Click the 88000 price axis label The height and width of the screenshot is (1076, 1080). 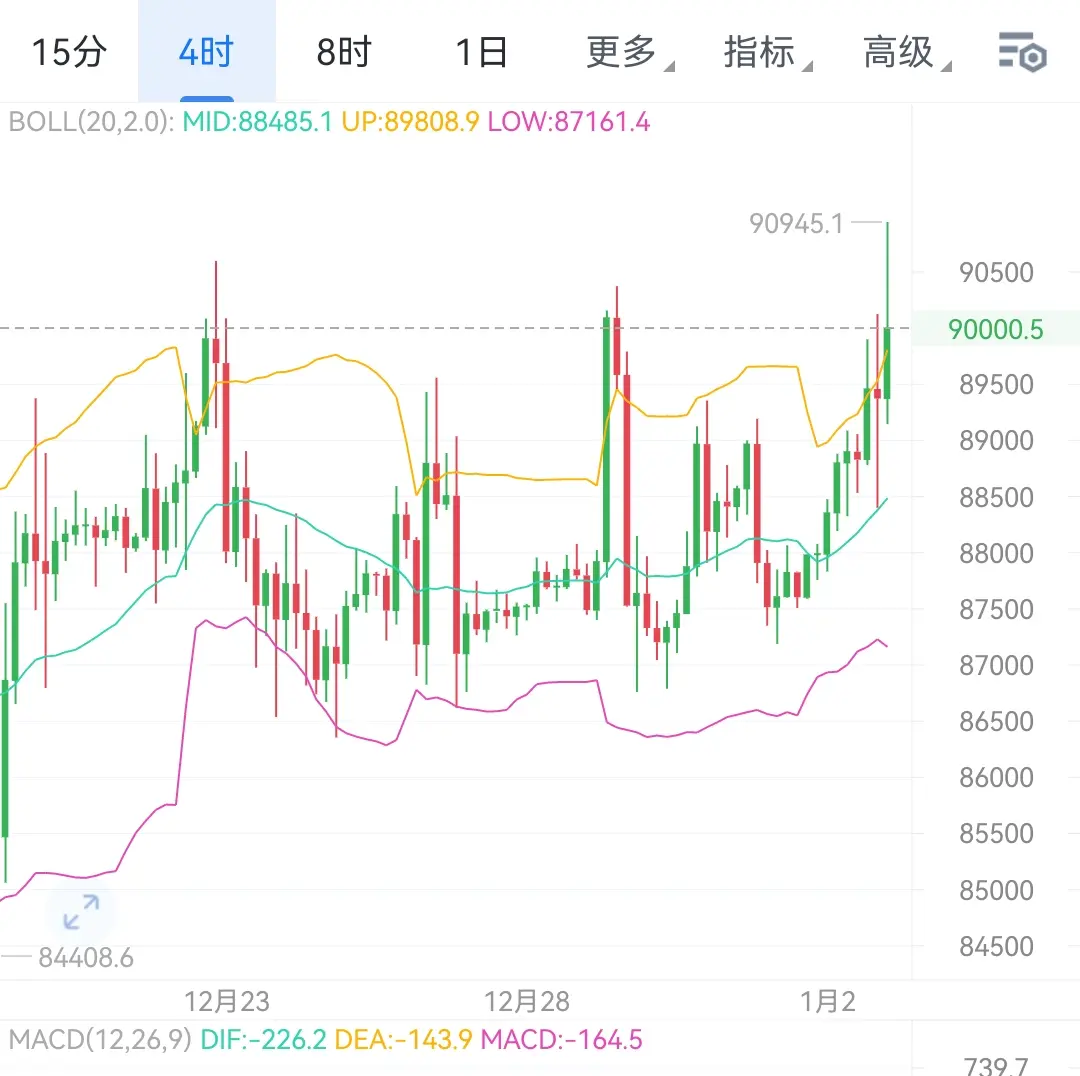tap(996, 553)
